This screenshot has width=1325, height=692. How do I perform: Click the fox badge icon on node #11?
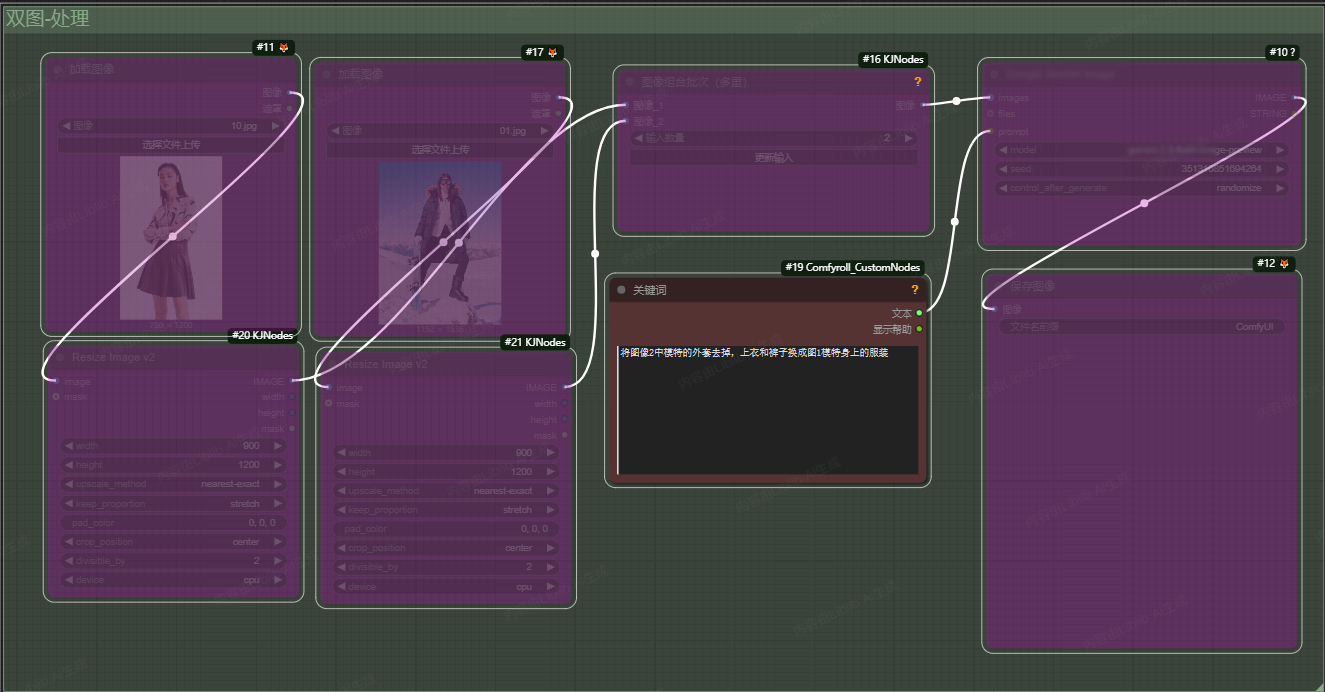point(284,47)
